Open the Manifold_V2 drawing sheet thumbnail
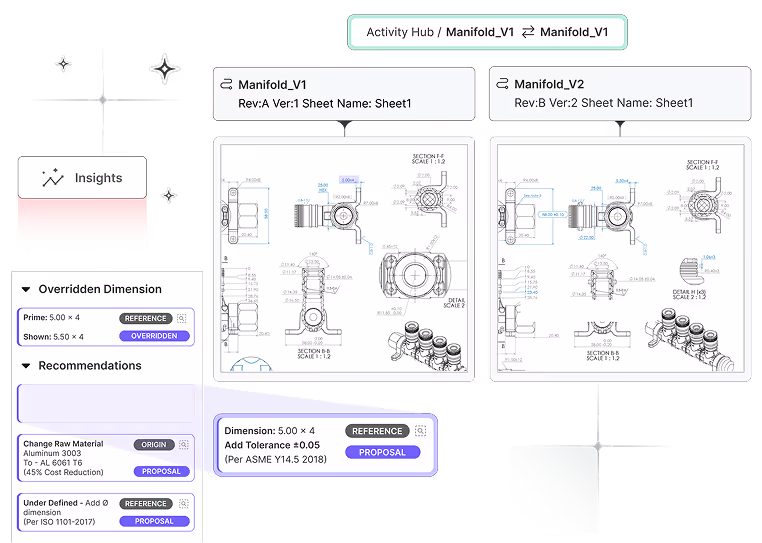 pos(621,259)
